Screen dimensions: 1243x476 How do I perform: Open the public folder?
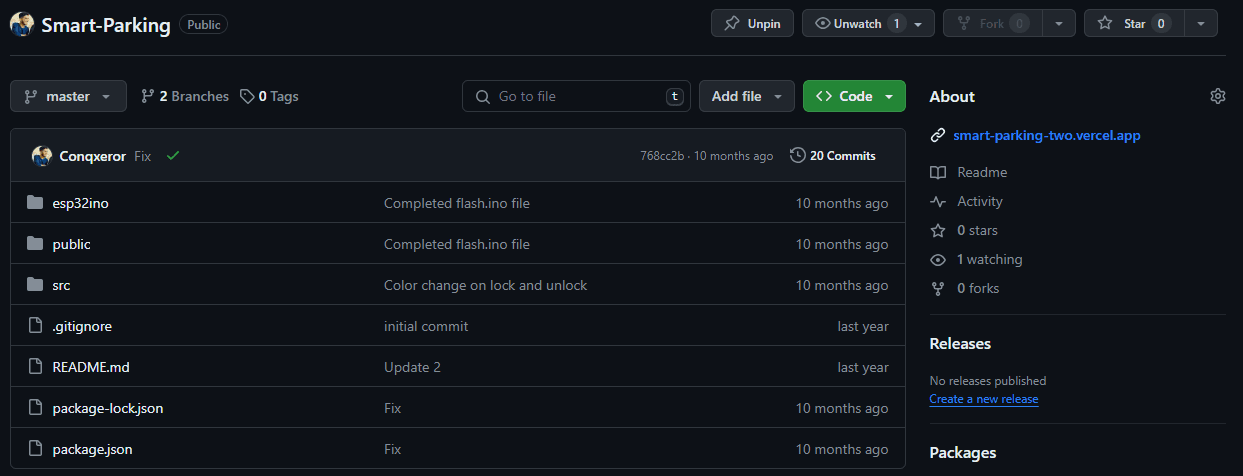coord(71,244)
